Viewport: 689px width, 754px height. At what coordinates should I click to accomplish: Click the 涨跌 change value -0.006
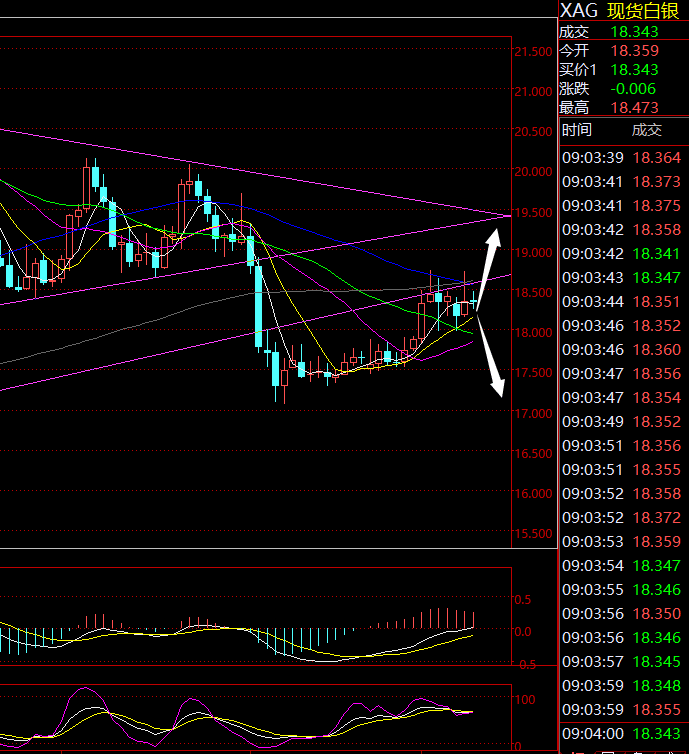633,89
